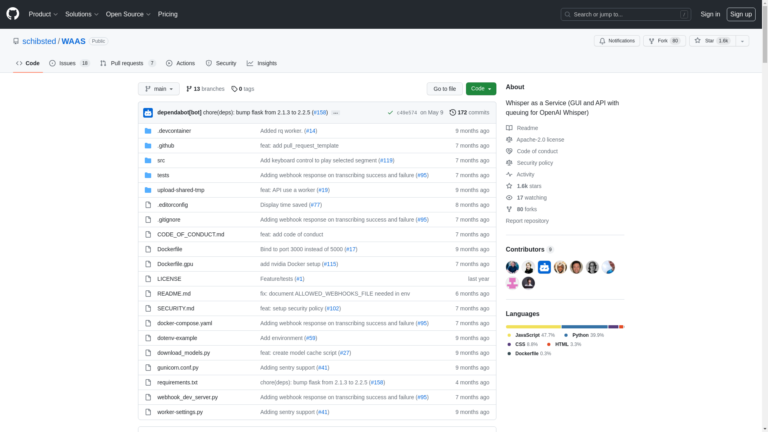
Task: Expand the green Code dropdown button
Action: pyautogui.click(x=480, y=89)
